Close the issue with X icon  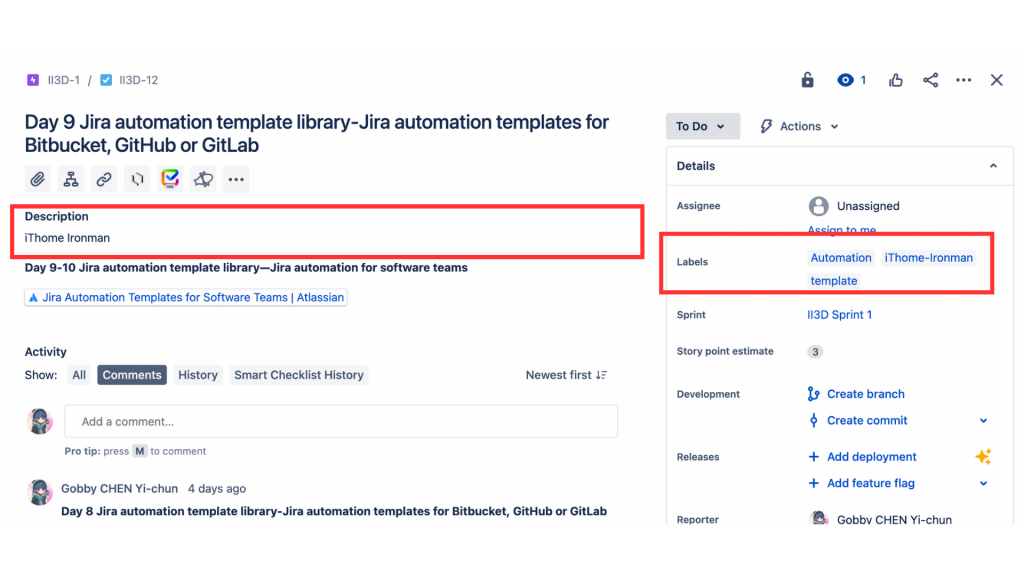[996, 80]
